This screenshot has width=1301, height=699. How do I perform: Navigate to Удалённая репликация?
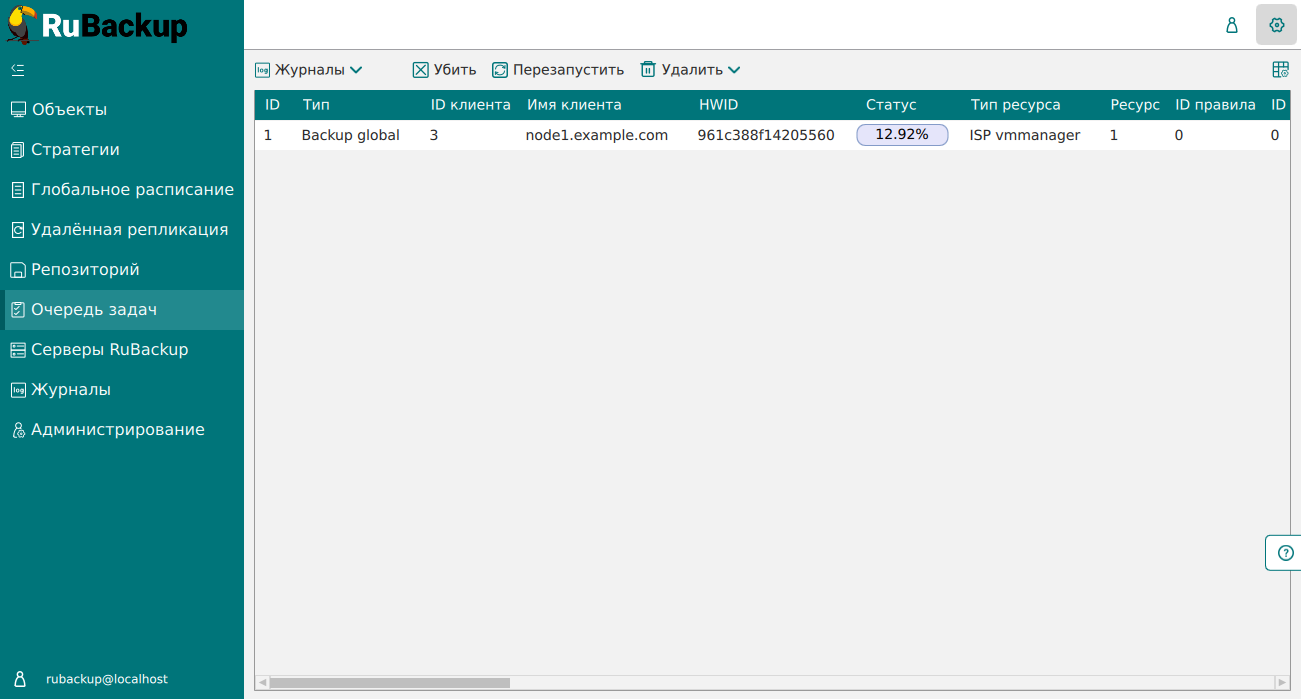[129, 230]
